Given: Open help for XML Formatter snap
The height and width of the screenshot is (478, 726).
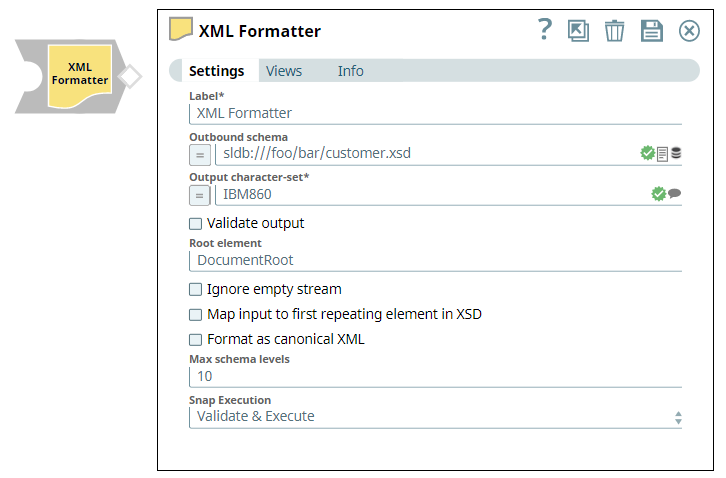Looking at the screenshot, I should (544, 30).
